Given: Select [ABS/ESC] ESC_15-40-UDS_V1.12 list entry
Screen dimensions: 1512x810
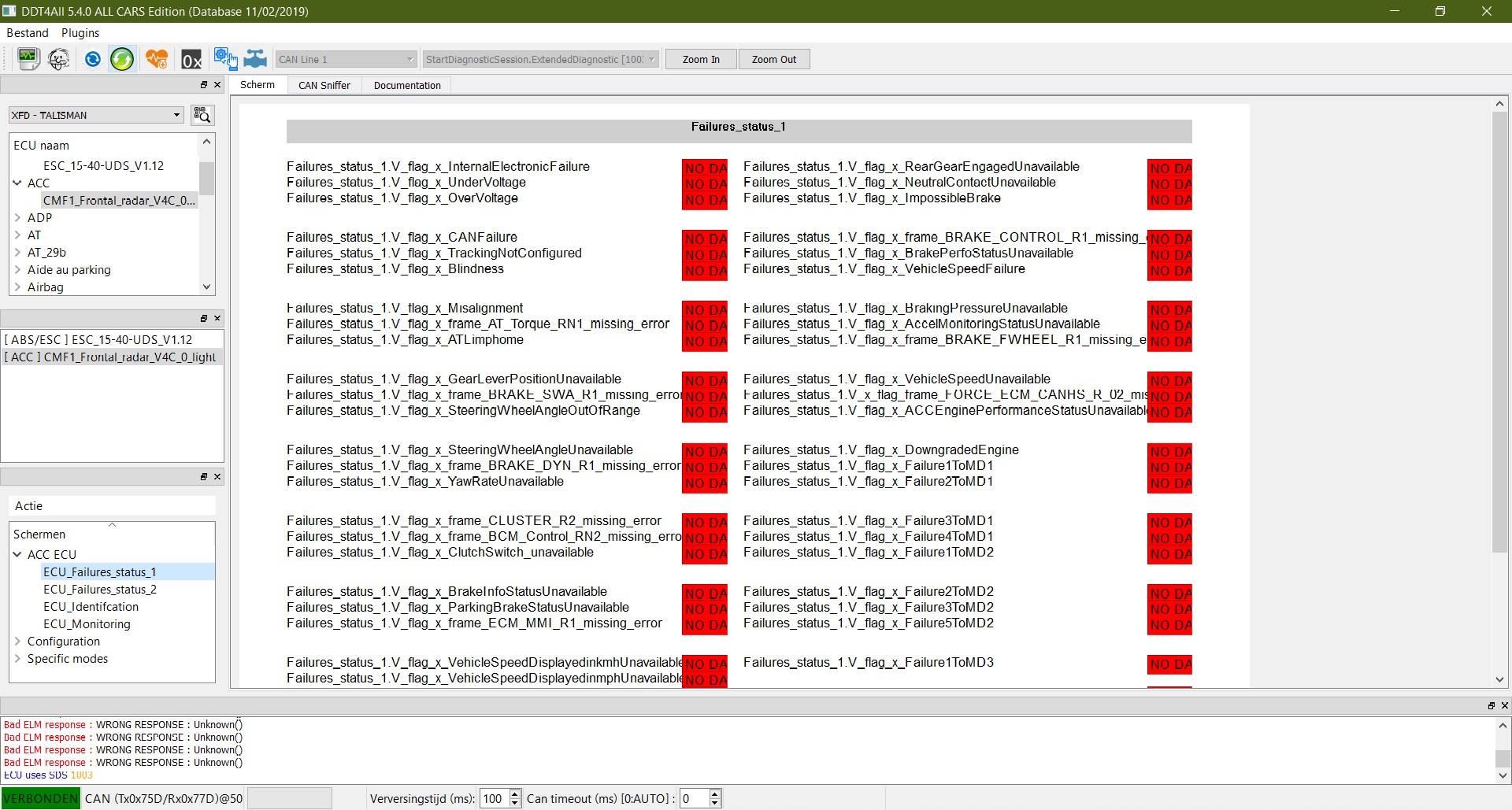Looking at the screenshot, I should [113, 339].
